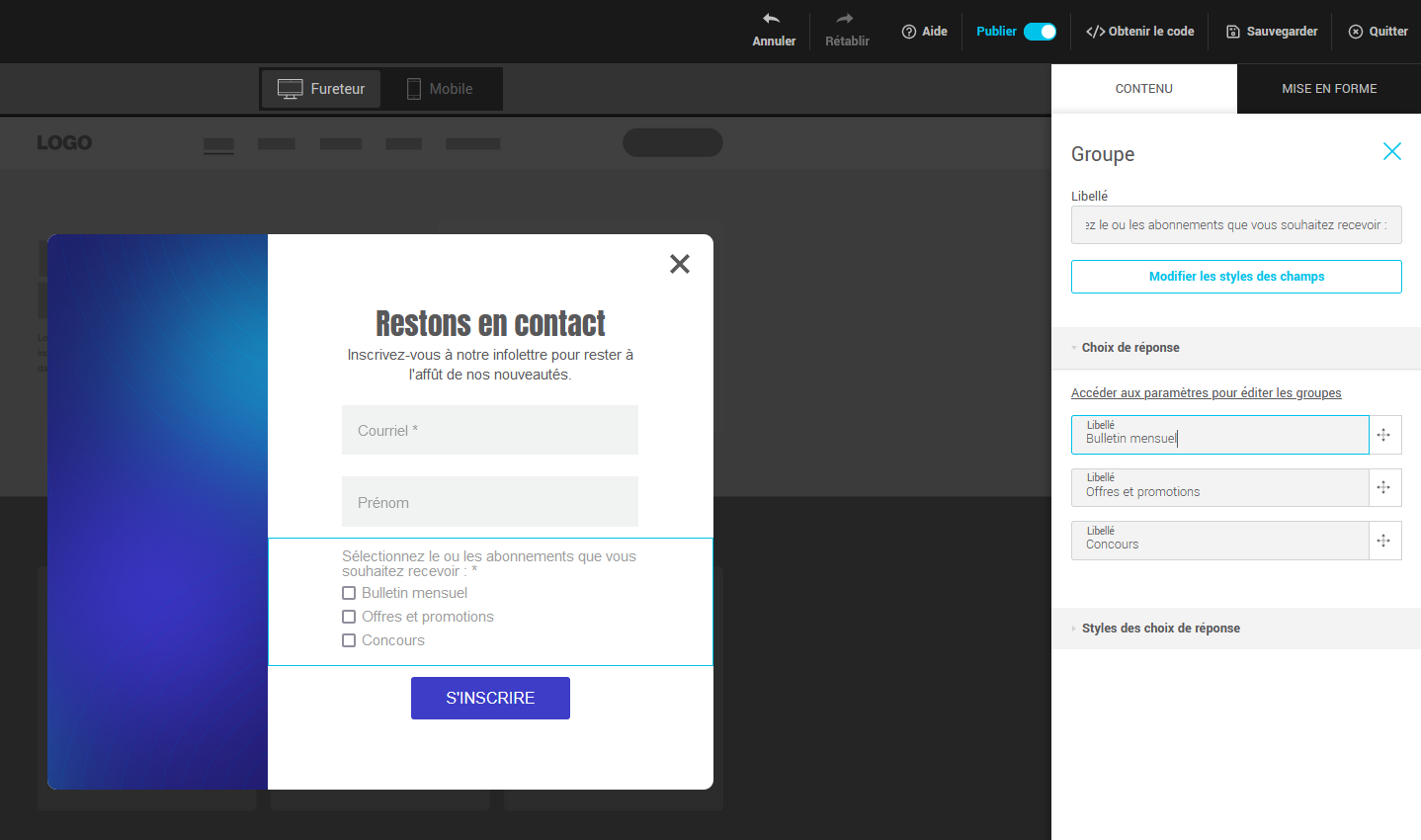Screen dimensions: 1421x840
Task: Check the Offres et promotions checkbox
Action: point(349,617)
